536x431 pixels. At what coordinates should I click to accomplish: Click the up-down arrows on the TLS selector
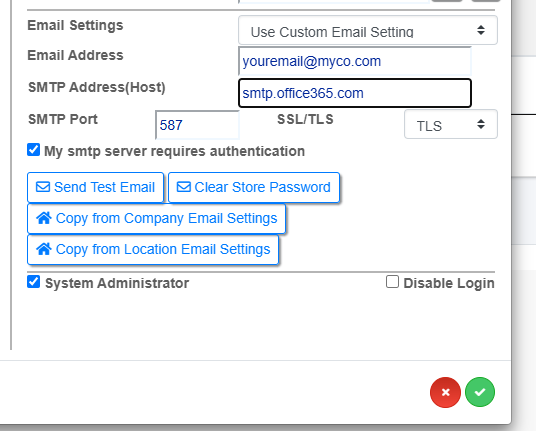481,124
